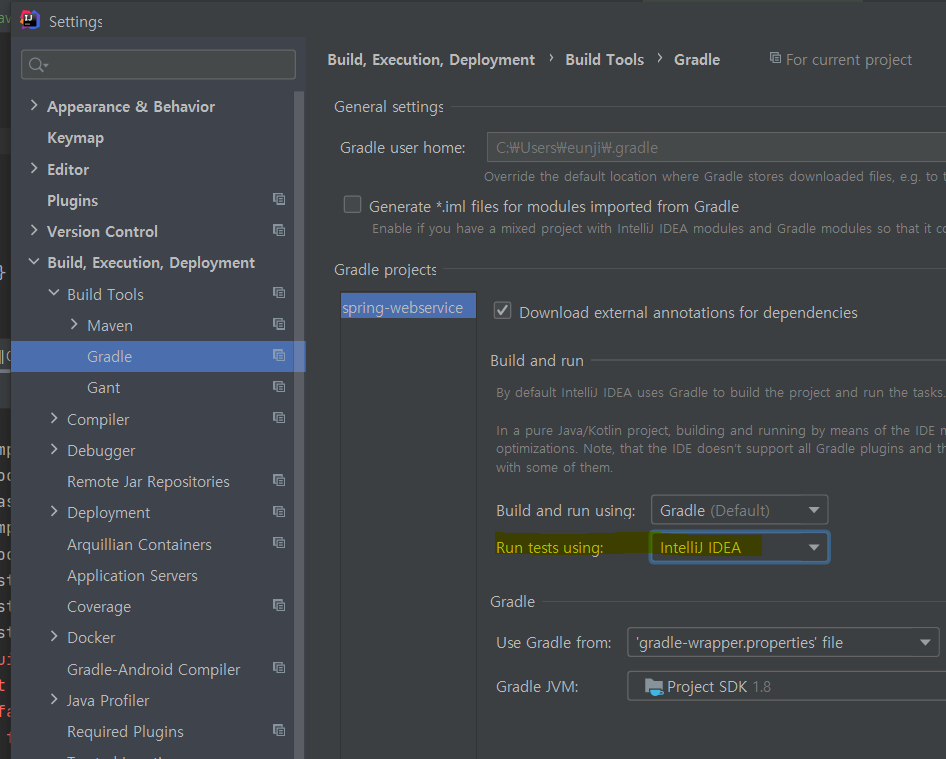The width and height of the screenshot is (946, 759).
Task: Collapse the Build Tools node
Action: (54, 293)
